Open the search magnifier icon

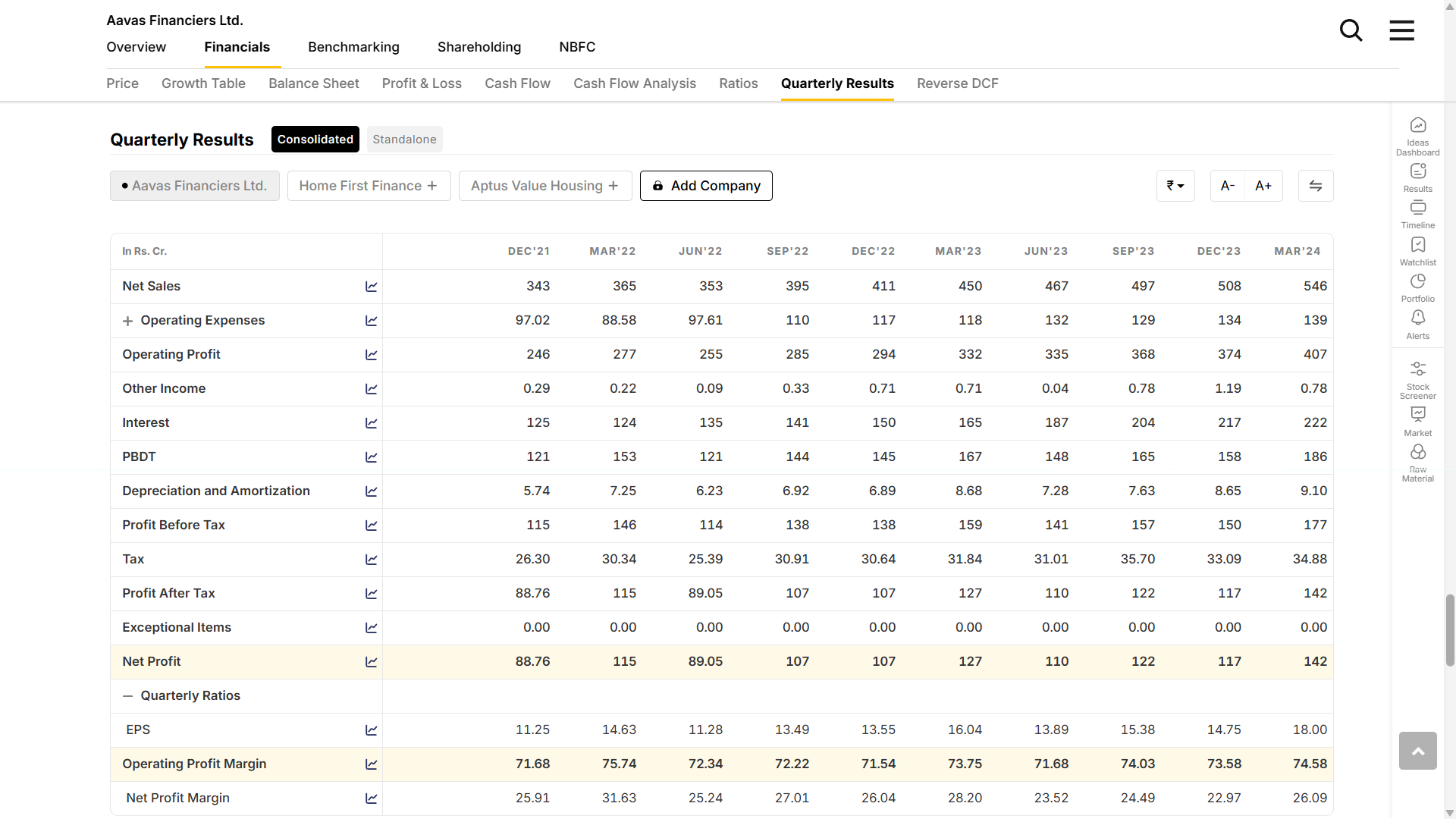tap(1351, 31)
